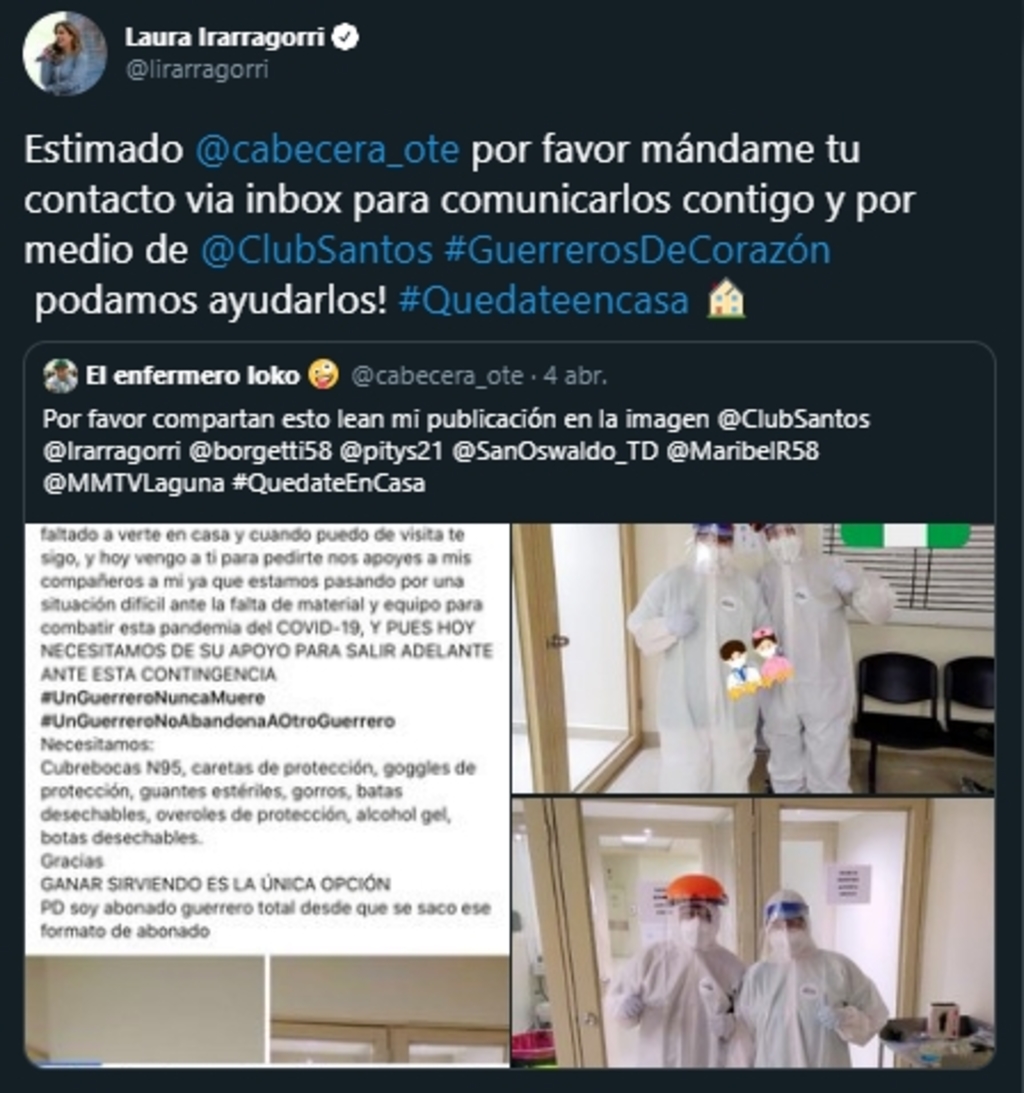Screen dimensions: 1024x1093
Task: Open the @SanOswaldo_TD mention
Action: (x=555, y=451)
